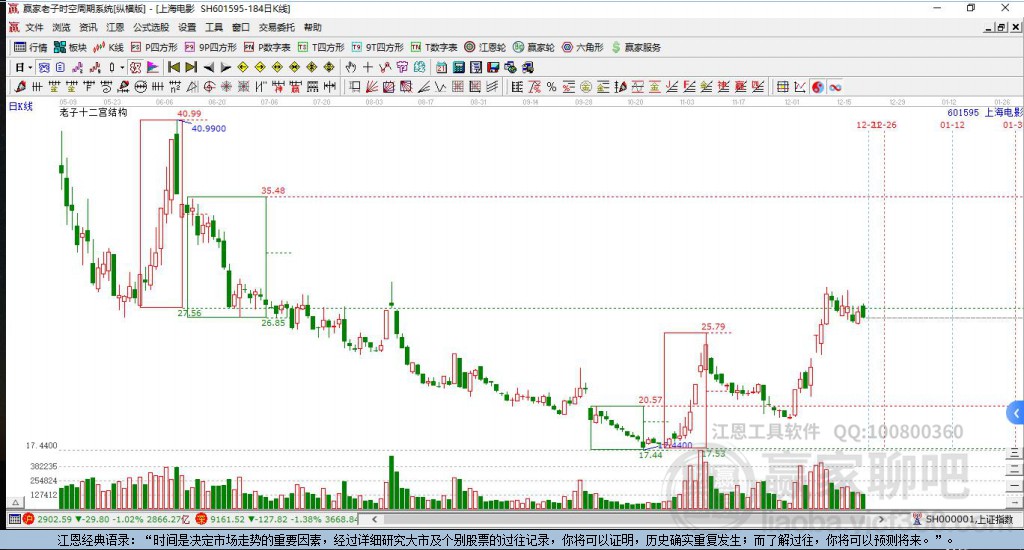The width and height of the screenshot is (1024, 550).
Task: Open the 资讯 menu
Action: (88, 27)
